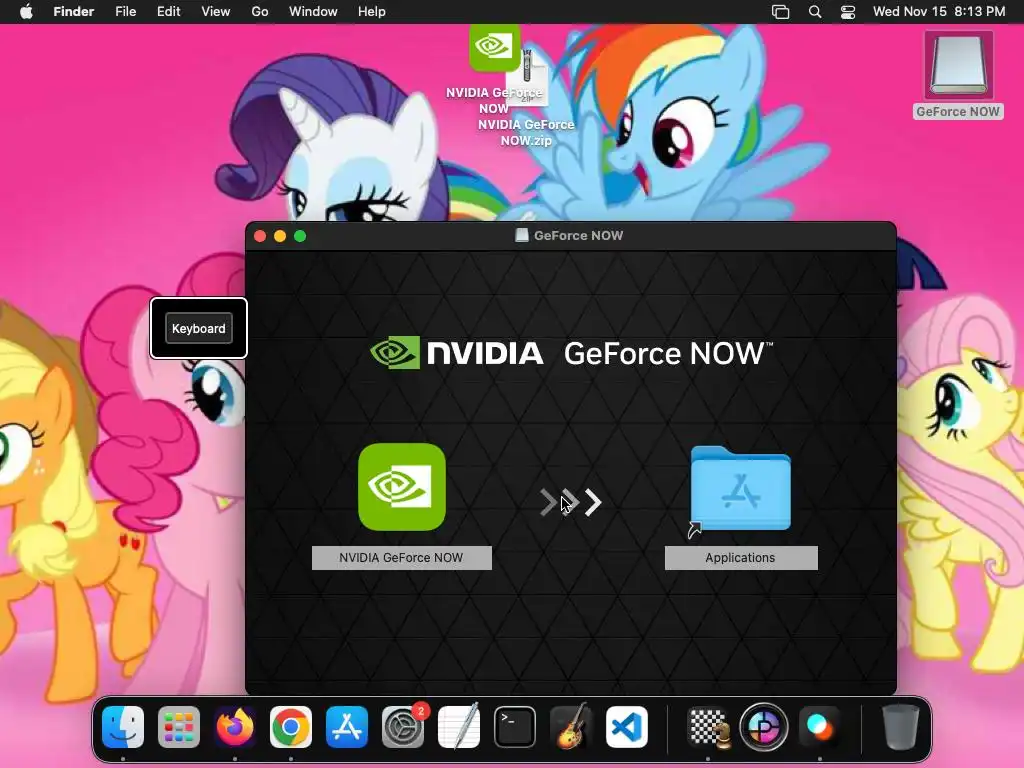This screenshot has height=768, width=1024.
Task: Open the circular color wheel app in Dock
Action: click(764, 727)
